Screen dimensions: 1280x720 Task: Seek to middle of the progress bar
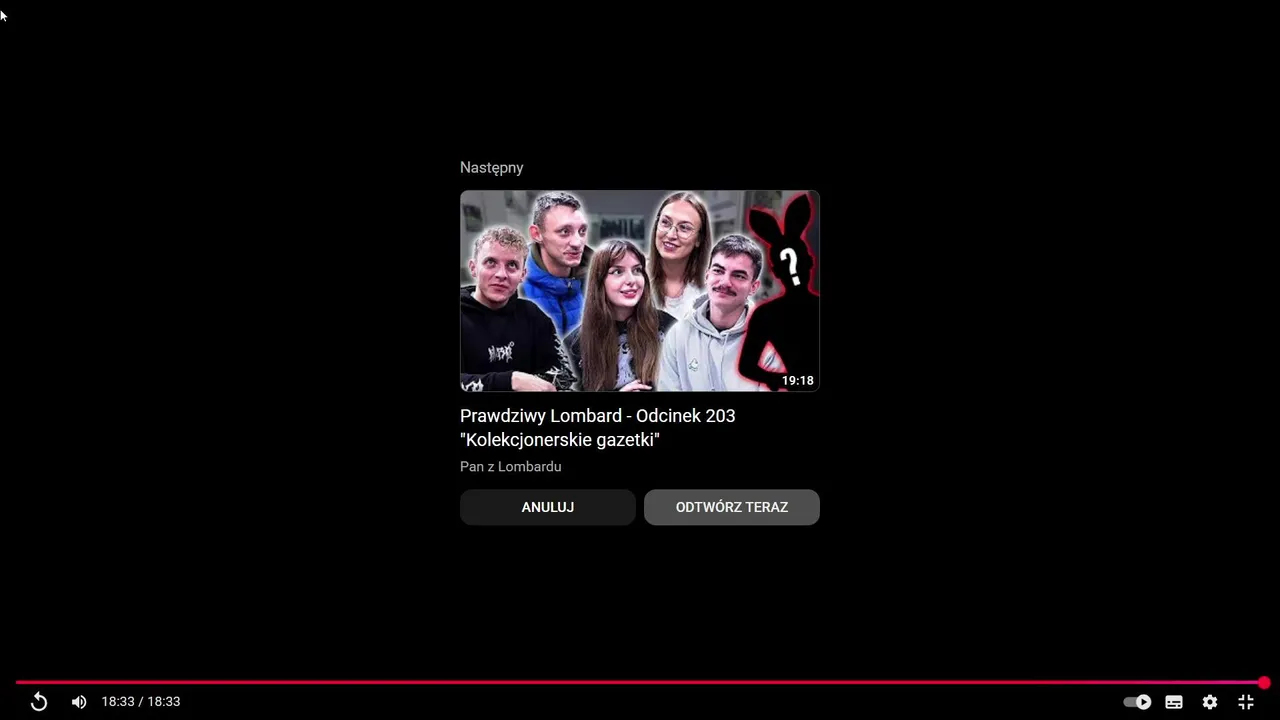640,683
